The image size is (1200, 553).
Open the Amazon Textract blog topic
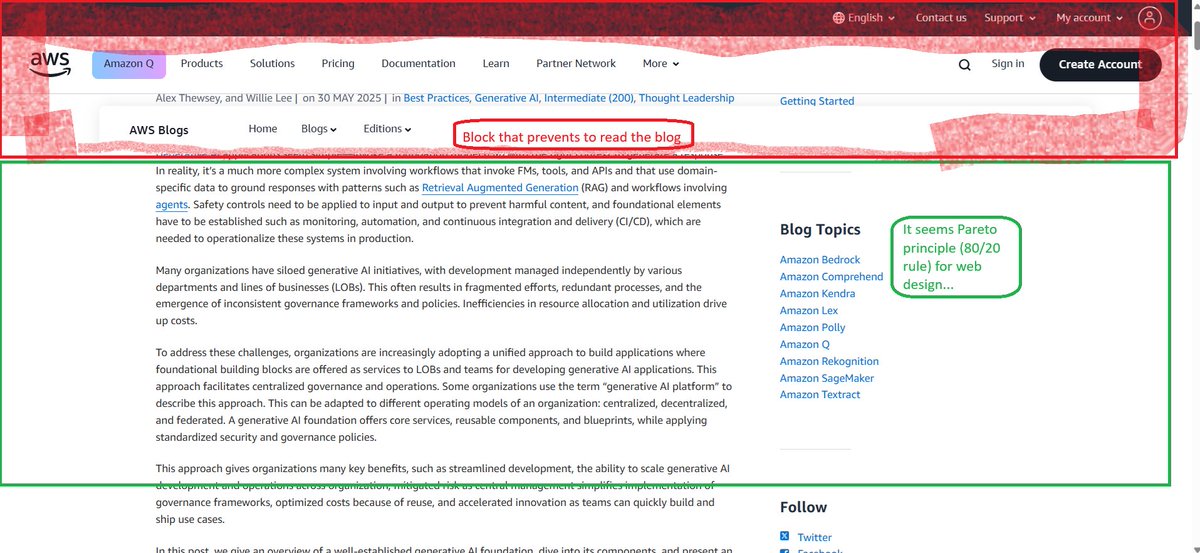click(820, 395)
